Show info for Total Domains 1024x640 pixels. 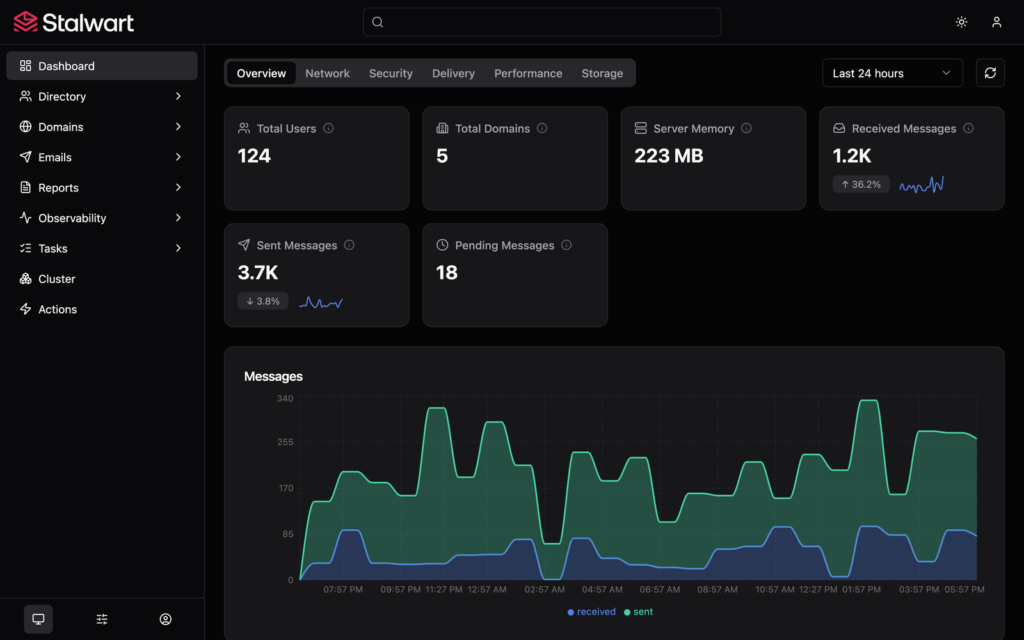pos(542,128)
